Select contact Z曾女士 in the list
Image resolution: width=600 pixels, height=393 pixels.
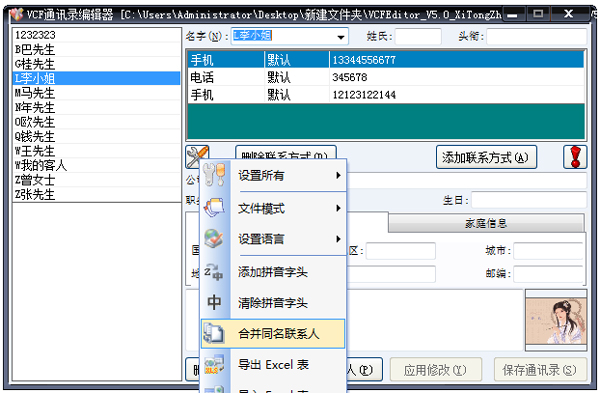pos(96,180)
